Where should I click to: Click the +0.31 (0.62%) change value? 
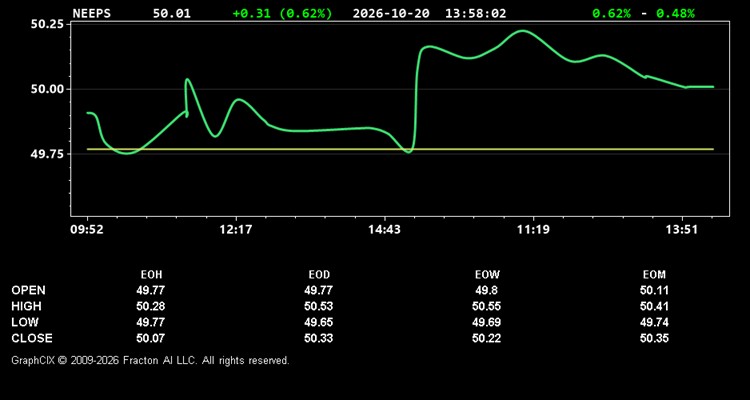click(282, 13)
